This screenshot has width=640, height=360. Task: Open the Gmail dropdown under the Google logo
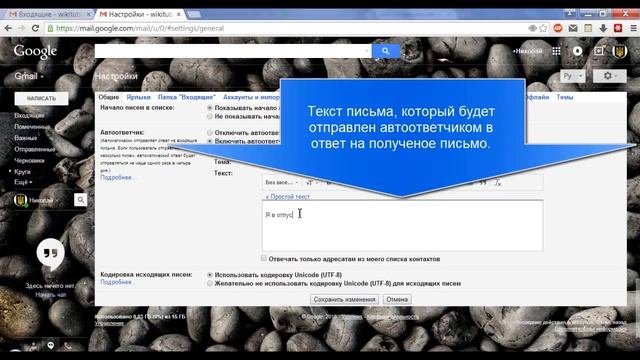click(x=29, y=76)
